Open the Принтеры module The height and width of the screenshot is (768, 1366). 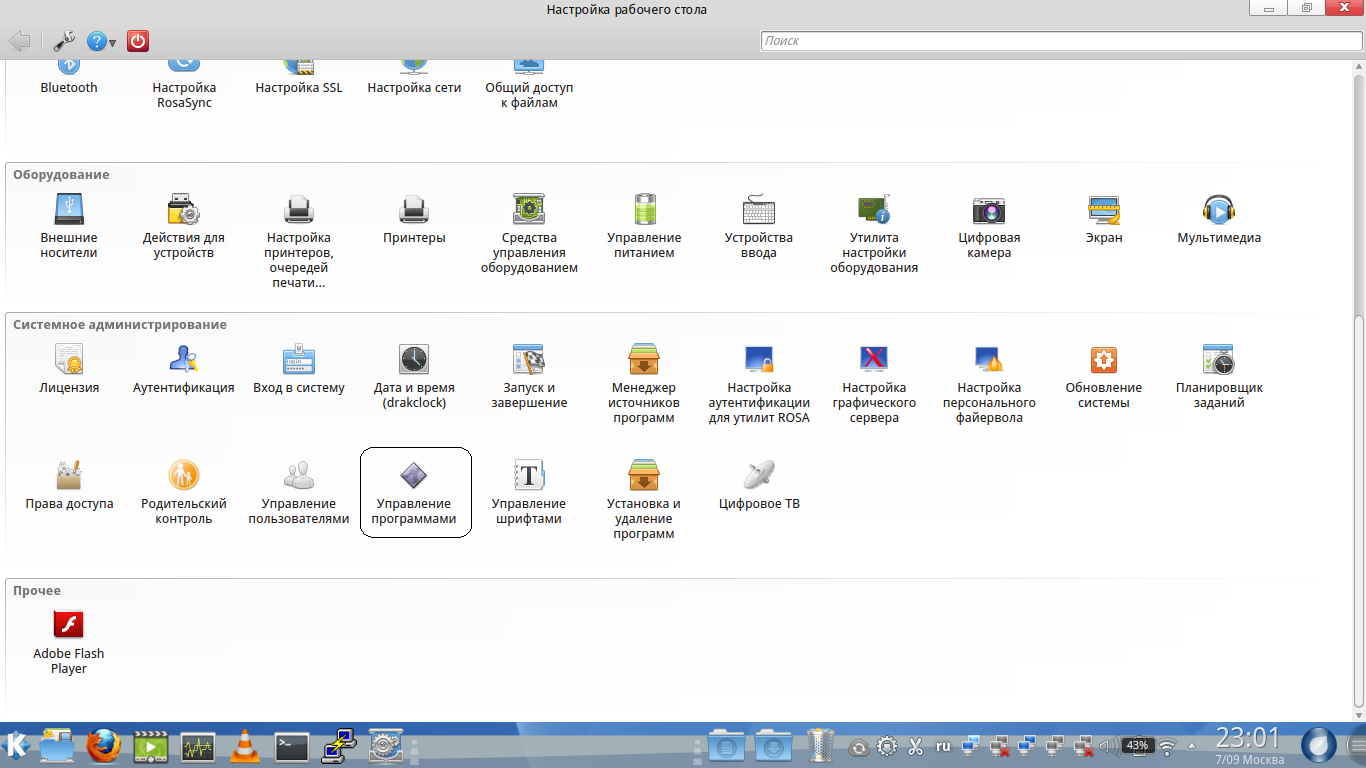click(x=414, y=220)
